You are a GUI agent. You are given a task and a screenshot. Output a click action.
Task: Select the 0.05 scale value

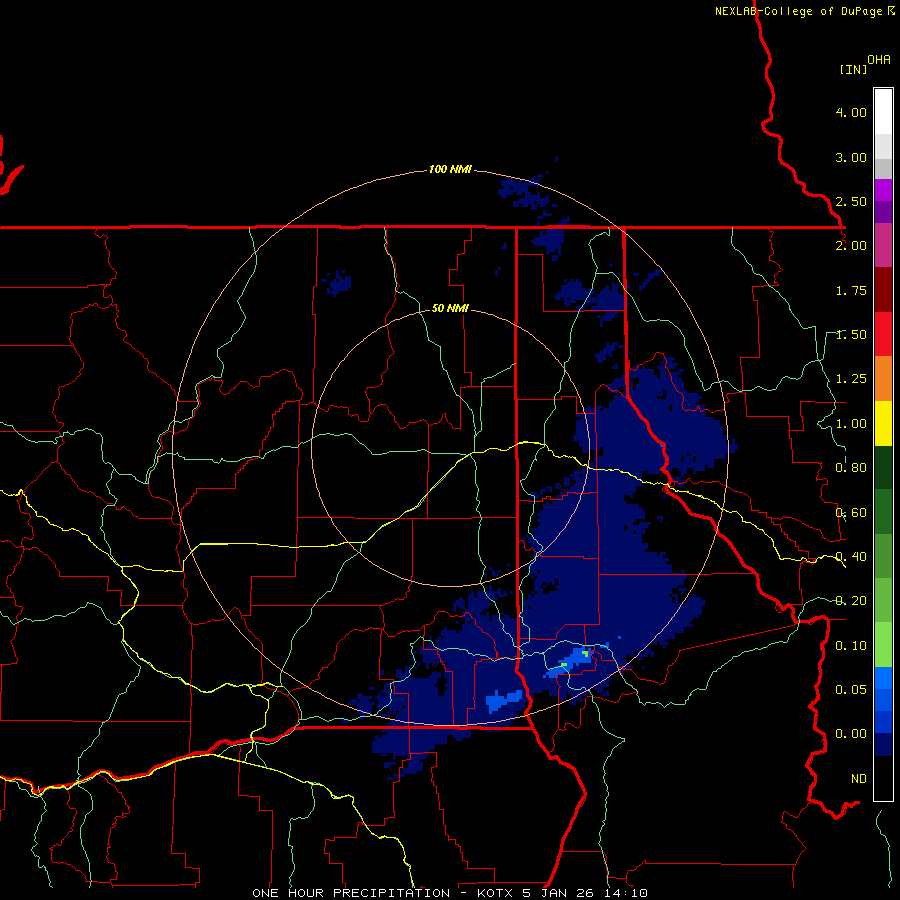click(851, 689)
